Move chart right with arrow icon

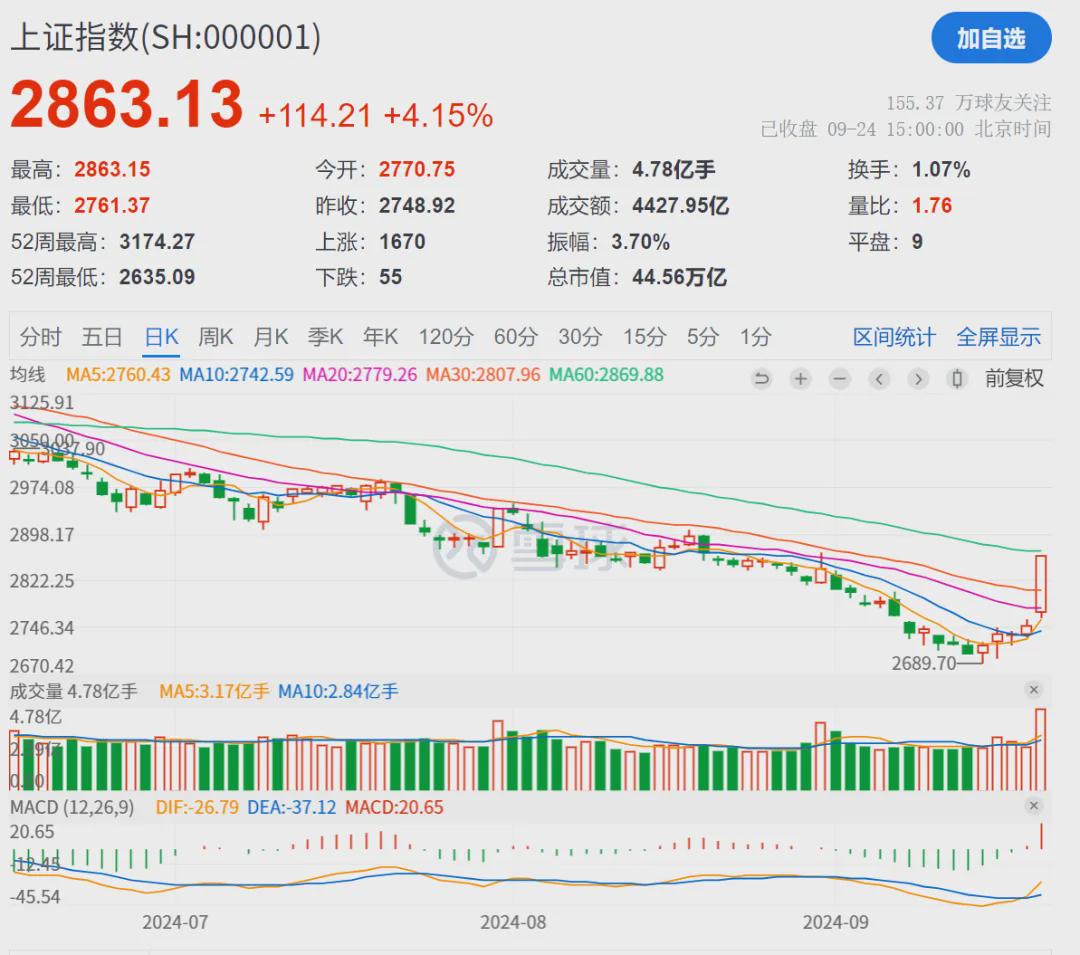click(x=918, y=379)
